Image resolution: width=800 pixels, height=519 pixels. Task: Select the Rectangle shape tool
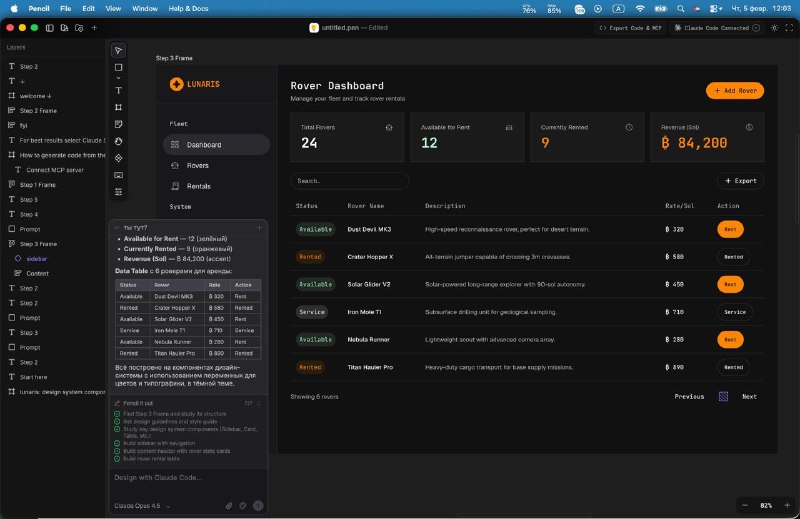[x=119, y=67]
